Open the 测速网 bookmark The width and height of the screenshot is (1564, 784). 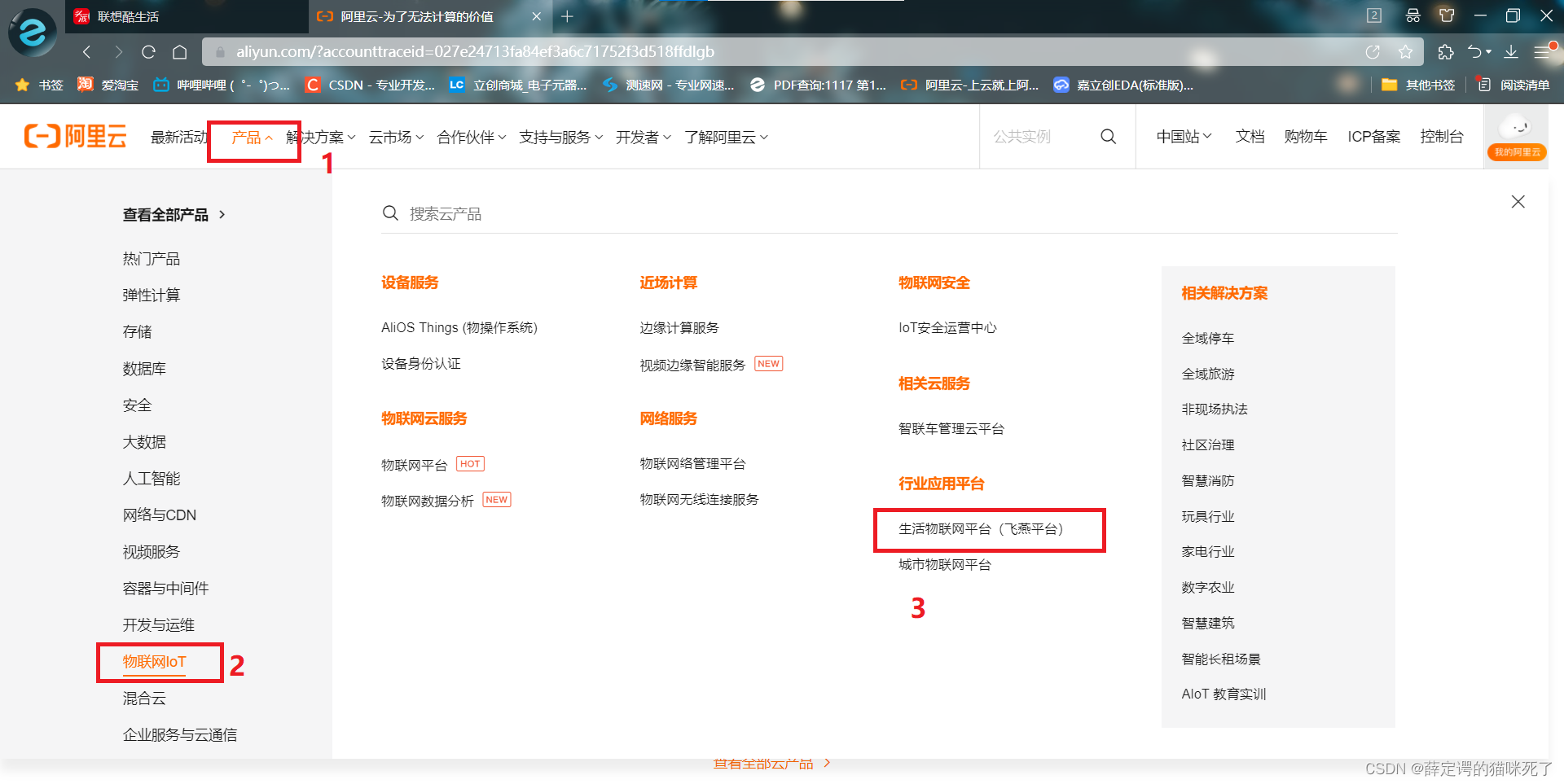(x=668, y=85)
